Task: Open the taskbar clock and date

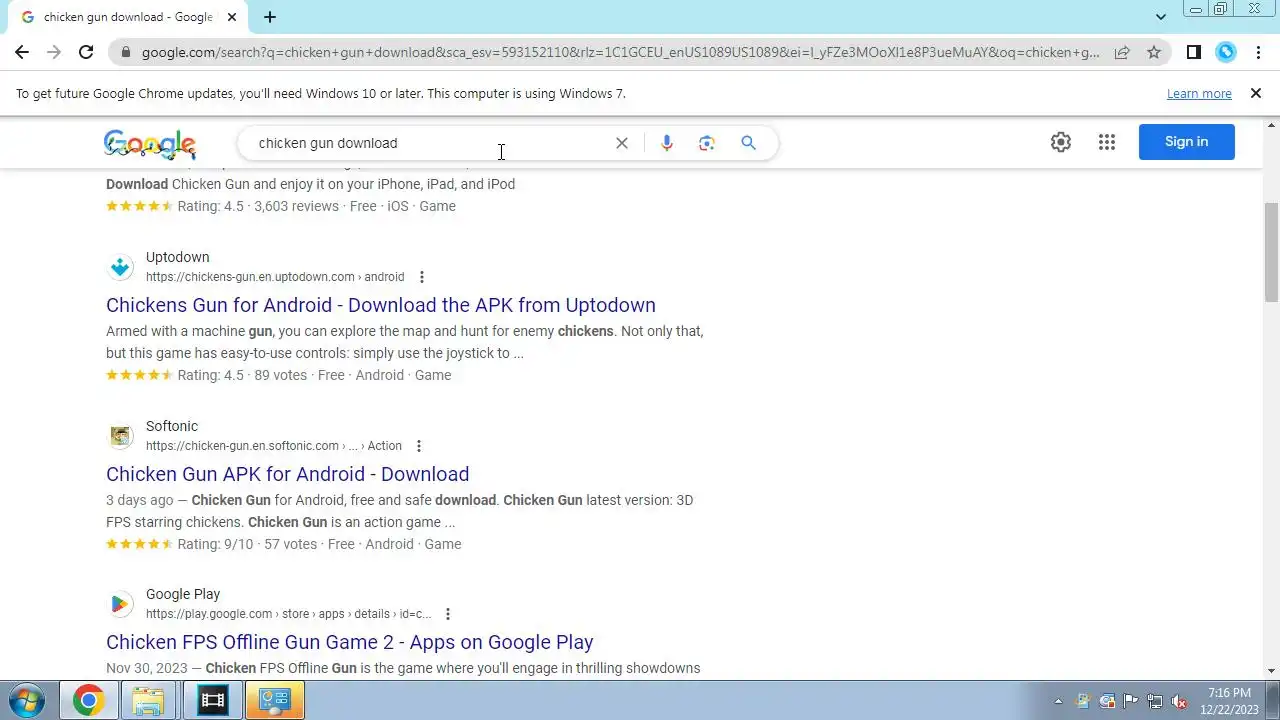Action: click(1229, 701)
